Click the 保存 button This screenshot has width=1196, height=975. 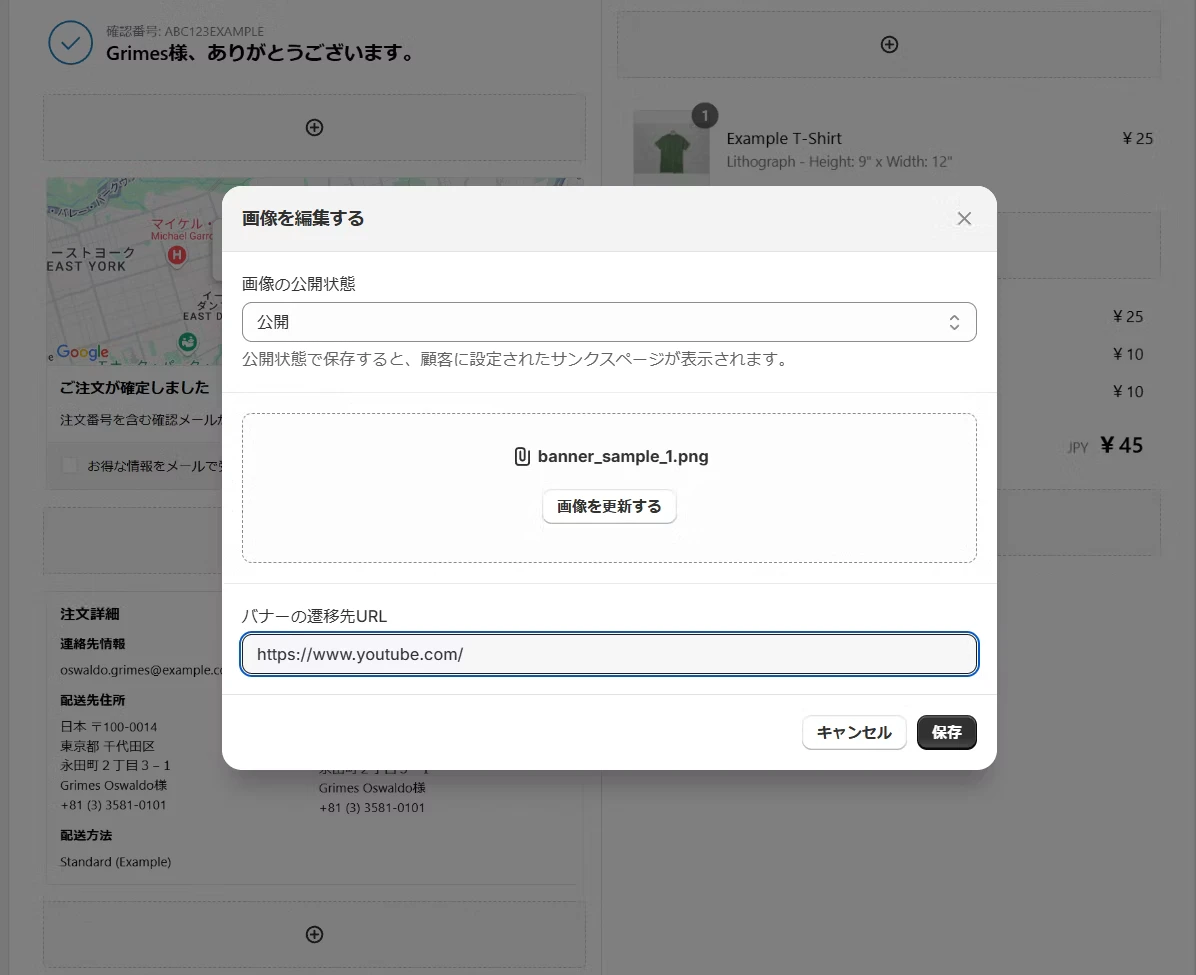(947, 732)
